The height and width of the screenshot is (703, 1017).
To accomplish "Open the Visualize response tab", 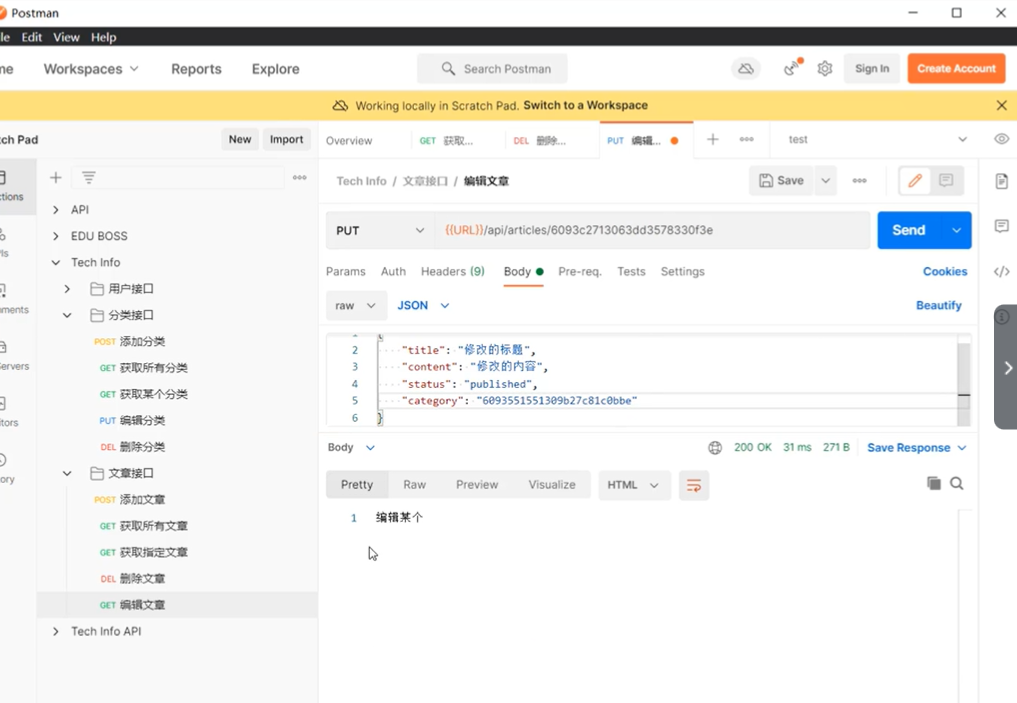I will click(552, 485).
